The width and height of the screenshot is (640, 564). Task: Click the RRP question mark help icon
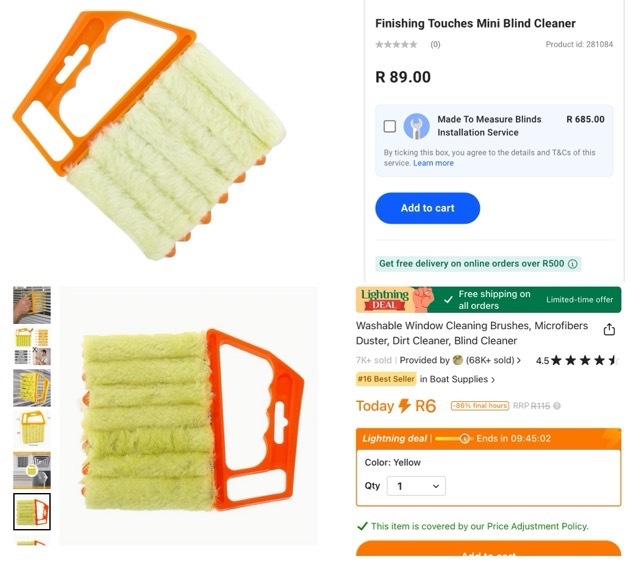coord(557,406)
